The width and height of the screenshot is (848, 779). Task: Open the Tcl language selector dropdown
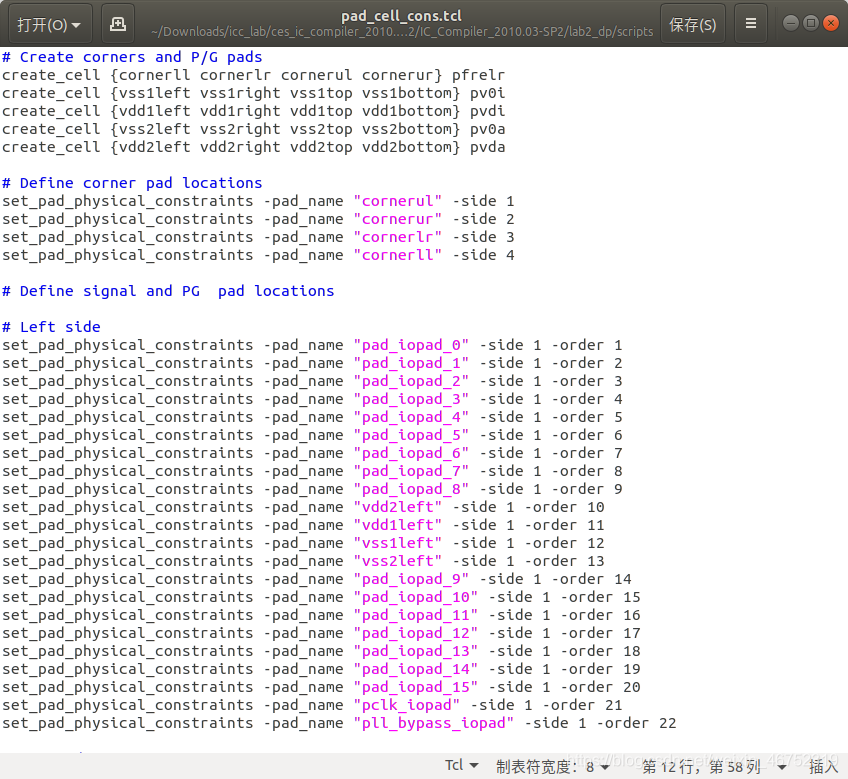(x=461, y=765)
